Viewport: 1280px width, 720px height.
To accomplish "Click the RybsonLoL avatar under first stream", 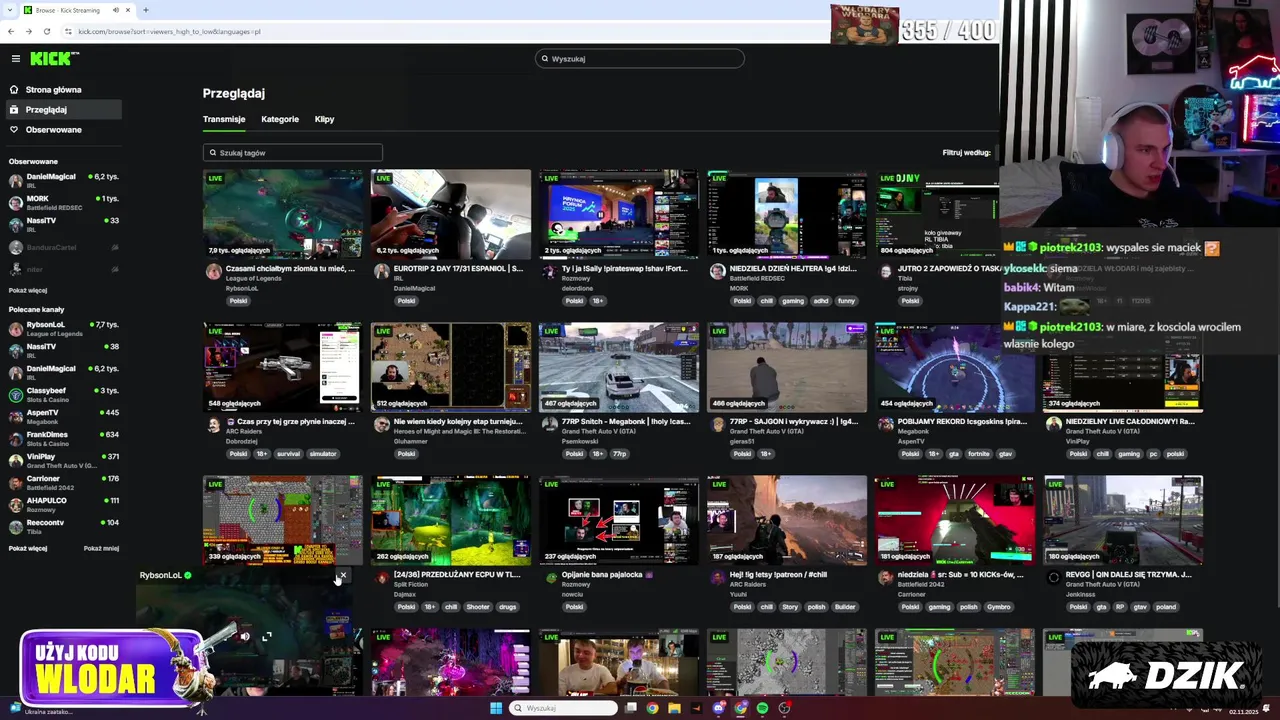I will [213, 271].
